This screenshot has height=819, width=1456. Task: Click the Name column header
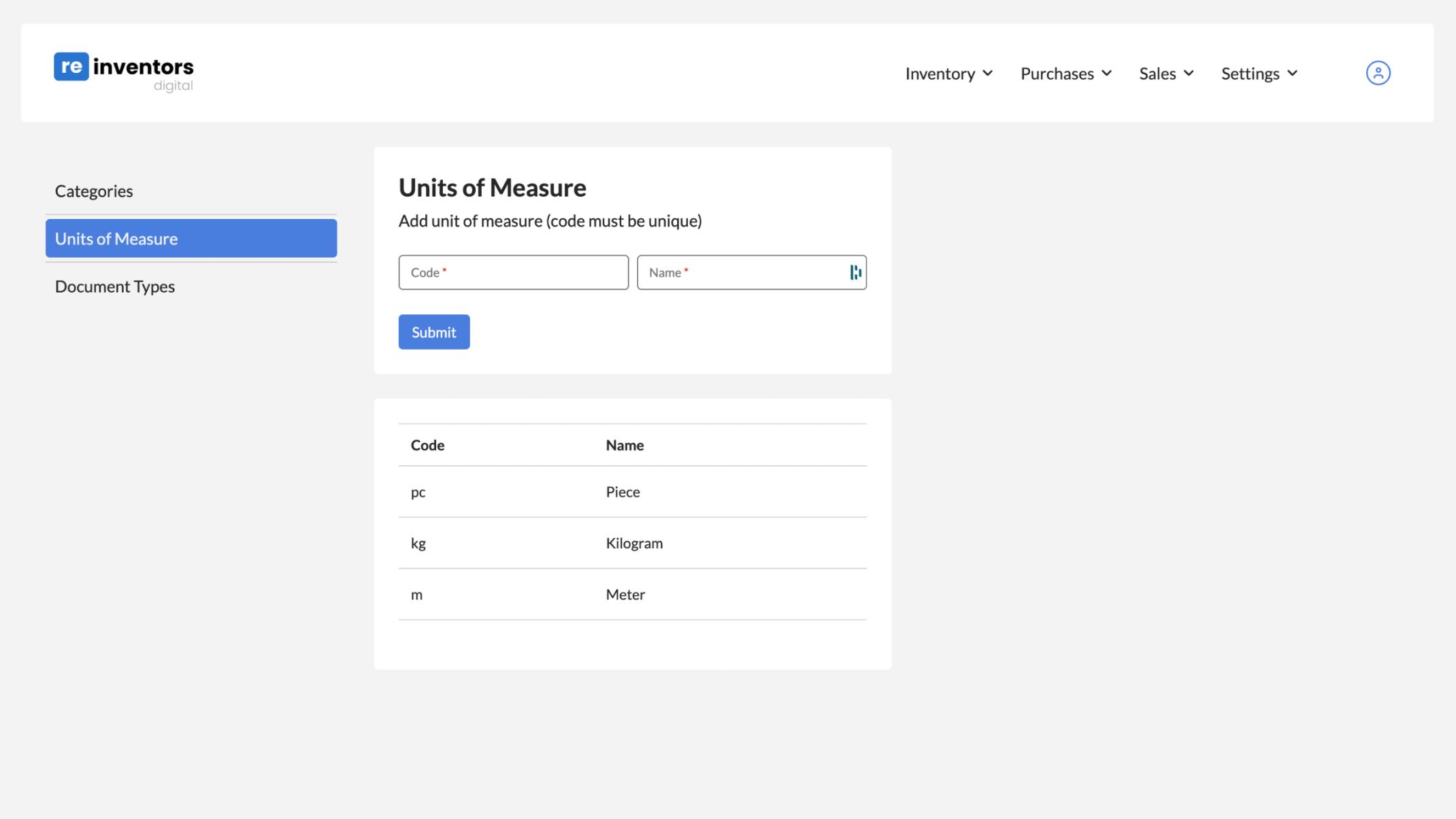[625, 445]
